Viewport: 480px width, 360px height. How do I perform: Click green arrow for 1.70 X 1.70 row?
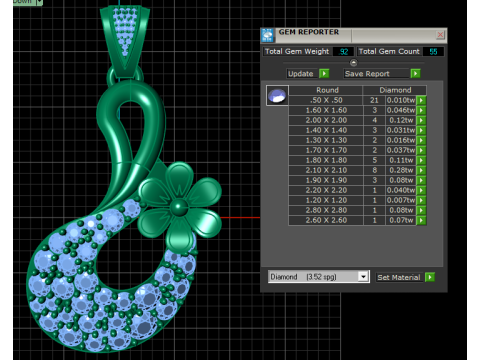coord(421,150)
